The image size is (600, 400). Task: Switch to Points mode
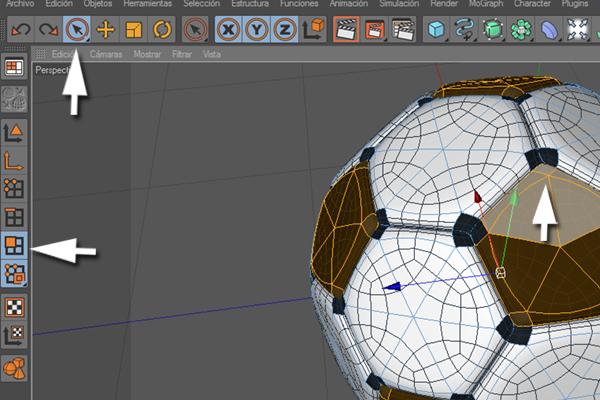[x=14, y=189]
